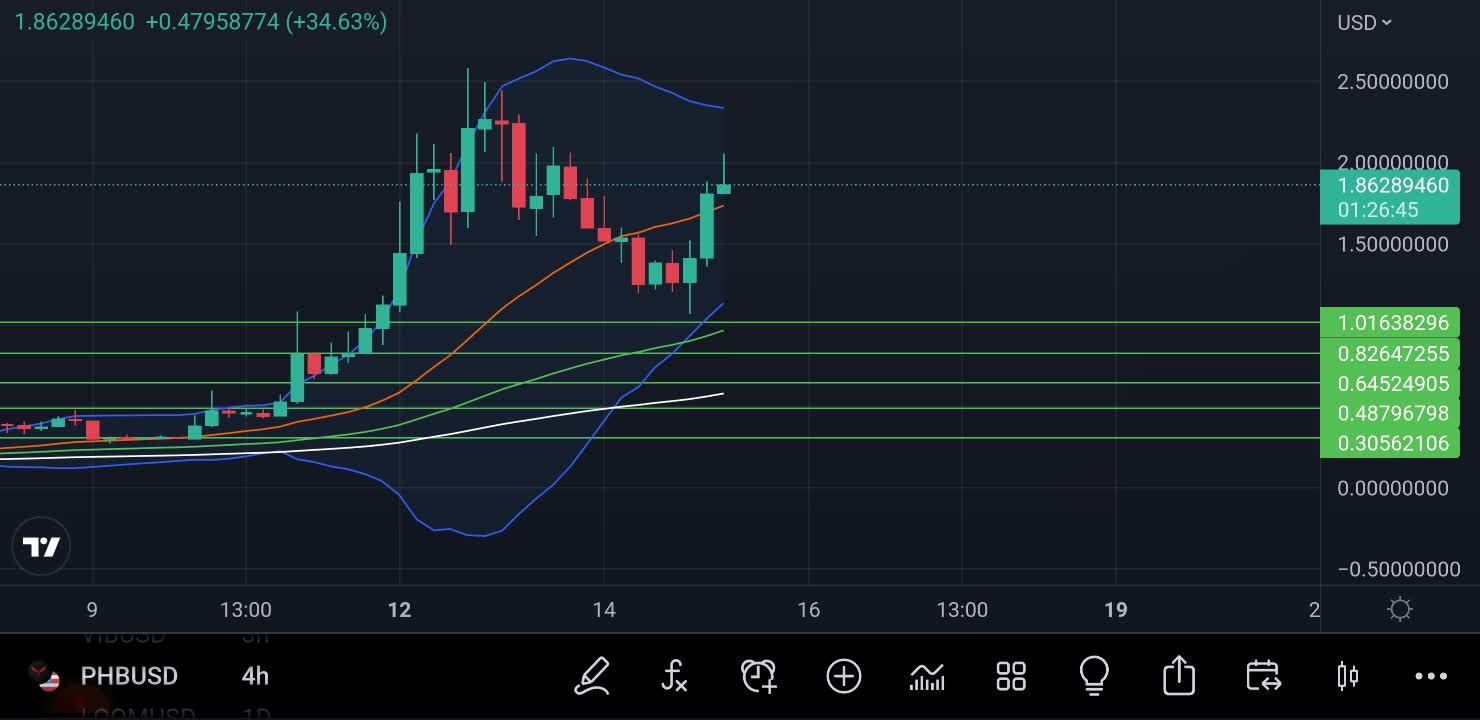Open the indicators fx icon
Viewport: 1480px width, 720px height.
point(675,676)
